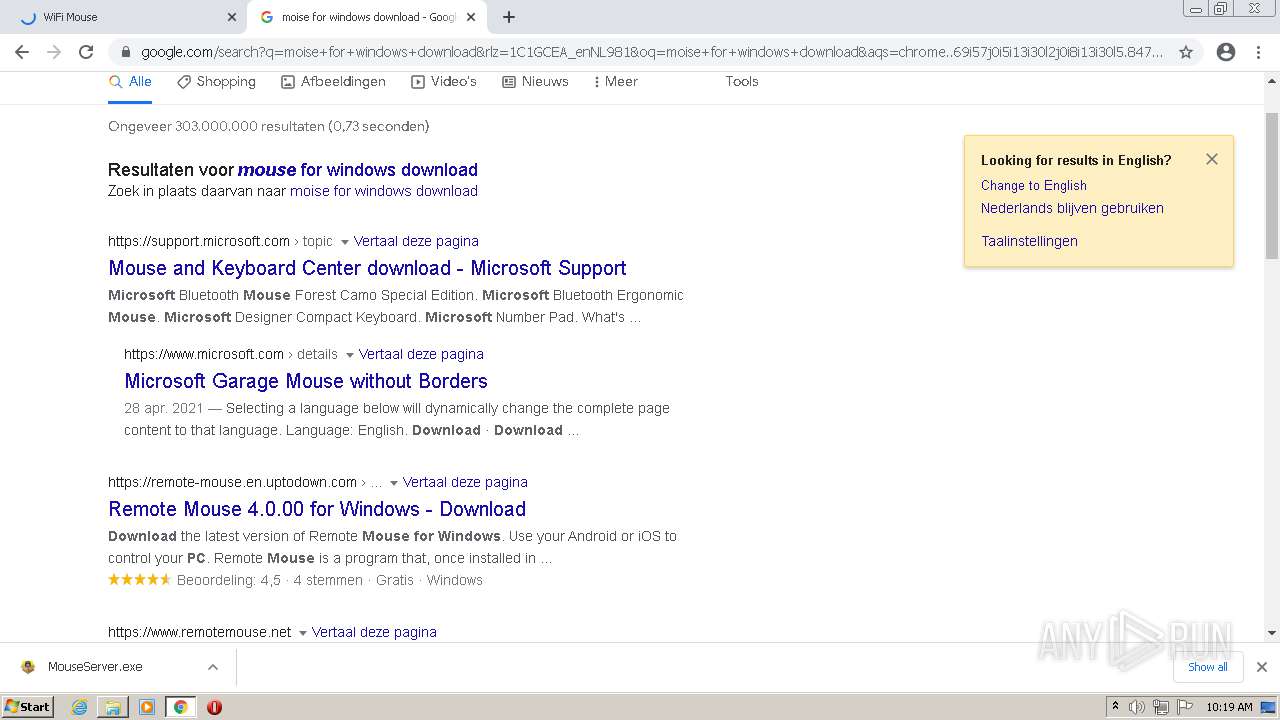Open the Shopping search filter
The image size is (1280, 720).
click(216, 82)
